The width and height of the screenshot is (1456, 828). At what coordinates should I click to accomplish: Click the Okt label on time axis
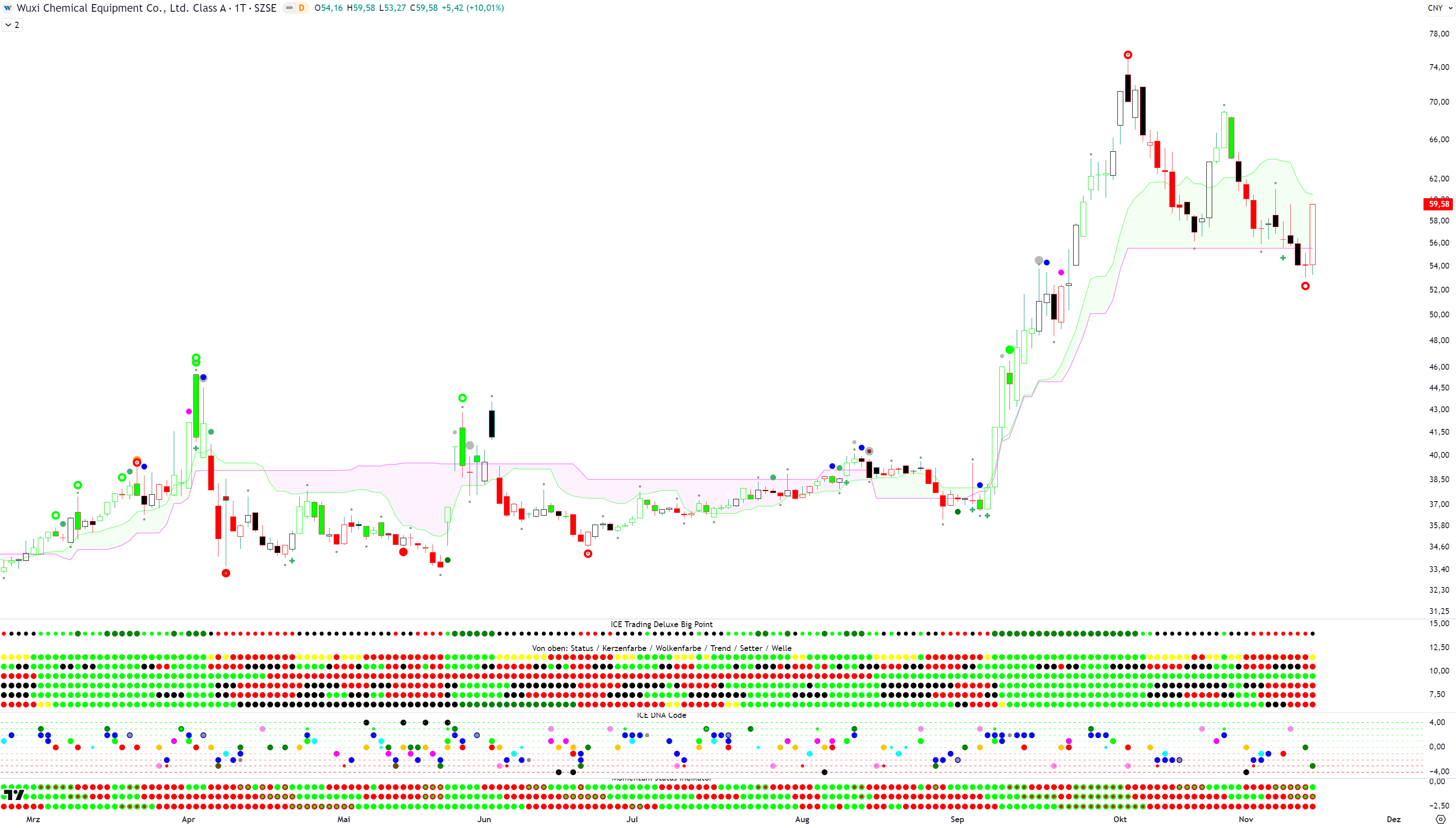click(x=1120, y=819)
